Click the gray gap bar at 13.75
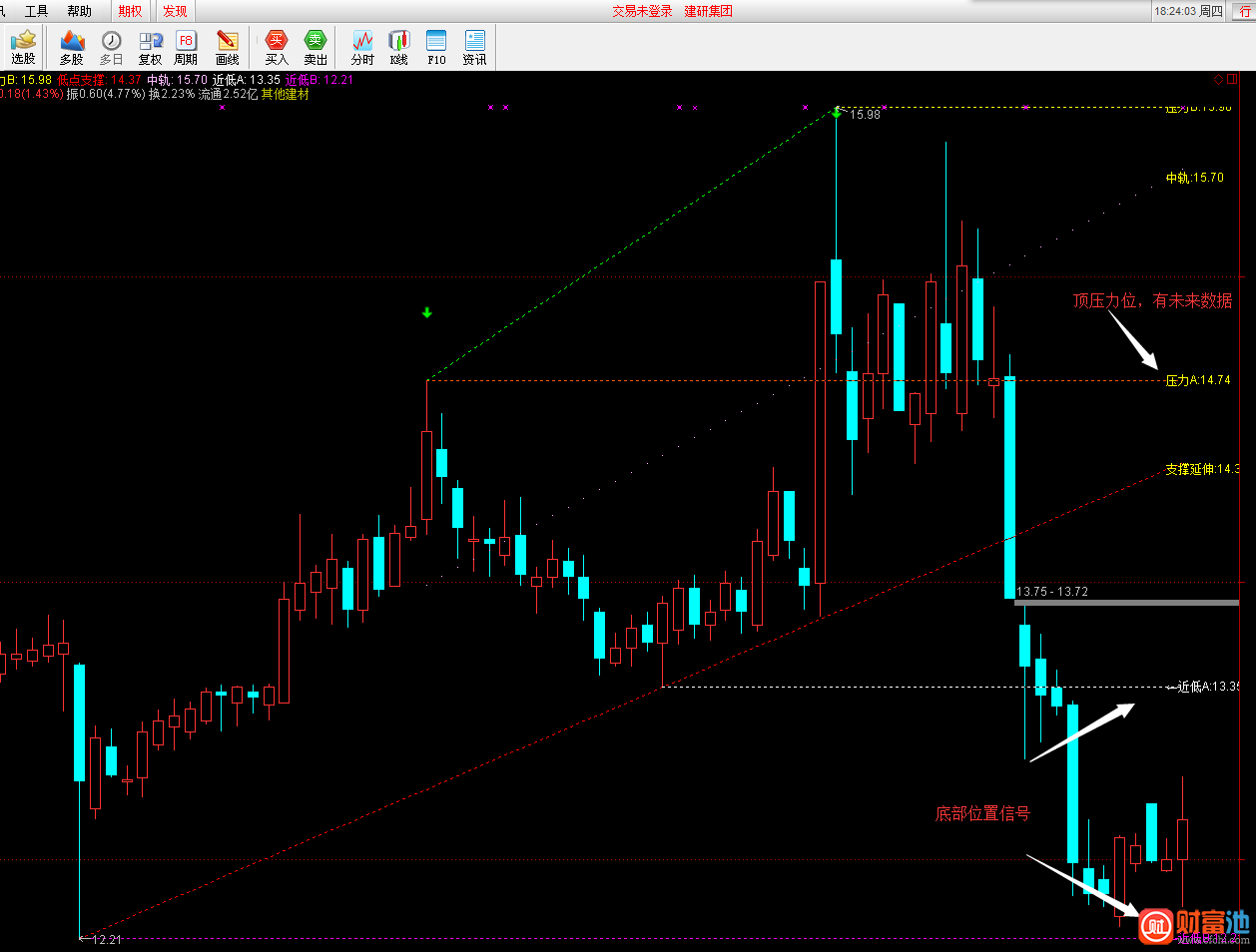1256x952 pixels. [x=1126, y=603]
